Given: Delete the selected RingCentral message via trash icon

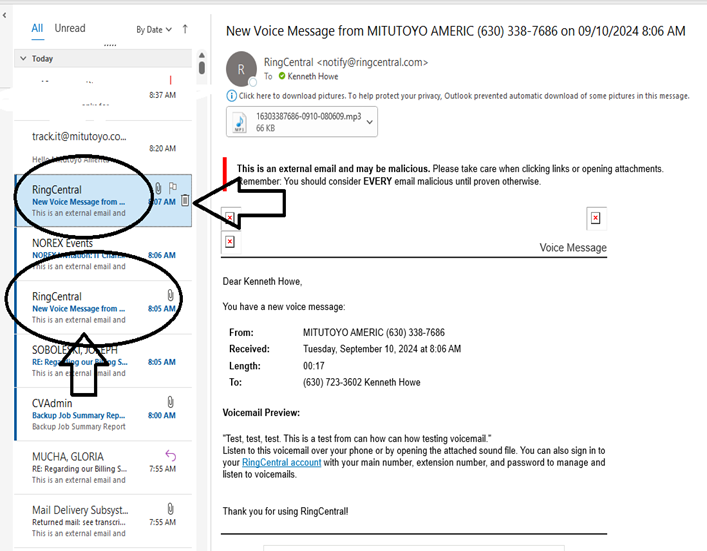Looking at the screenshot, I should click(x=185, y=201).
